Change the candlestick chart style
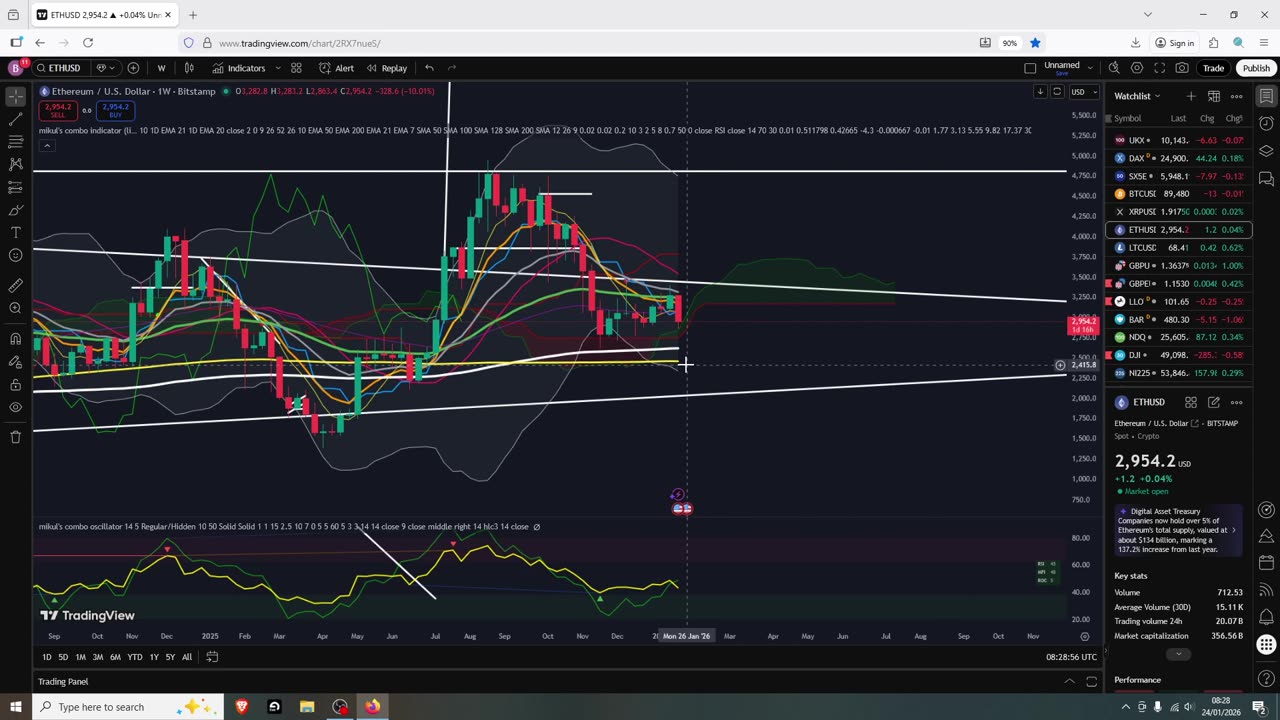Viewport: 1280px width, 720px height. [x=189, y=68]
